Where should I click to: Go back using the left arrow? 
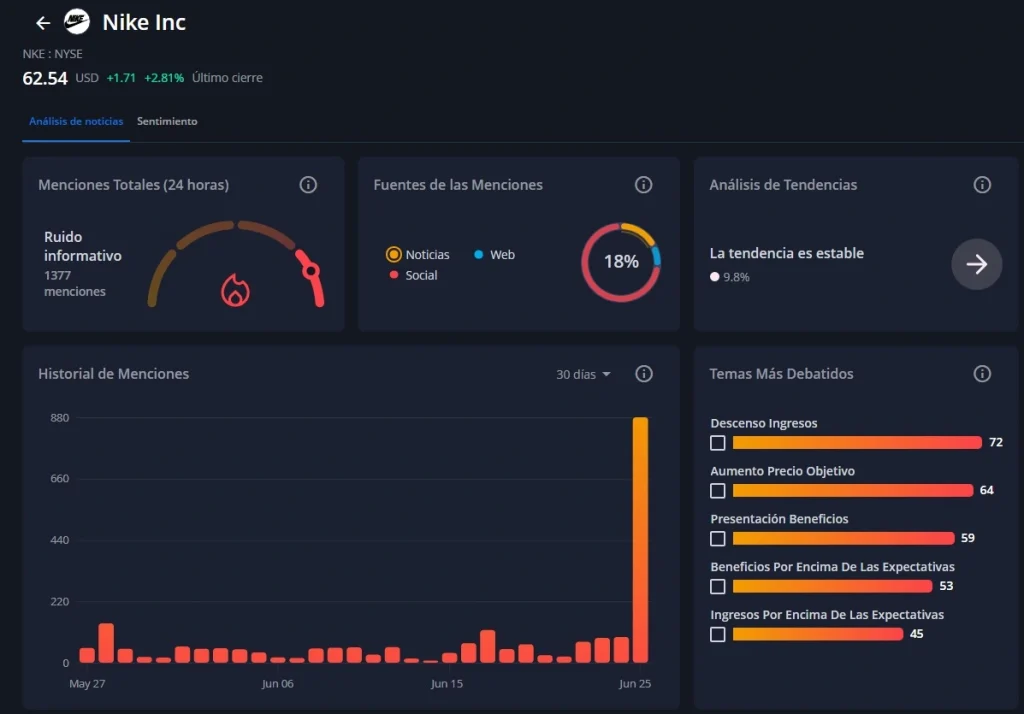43,24
